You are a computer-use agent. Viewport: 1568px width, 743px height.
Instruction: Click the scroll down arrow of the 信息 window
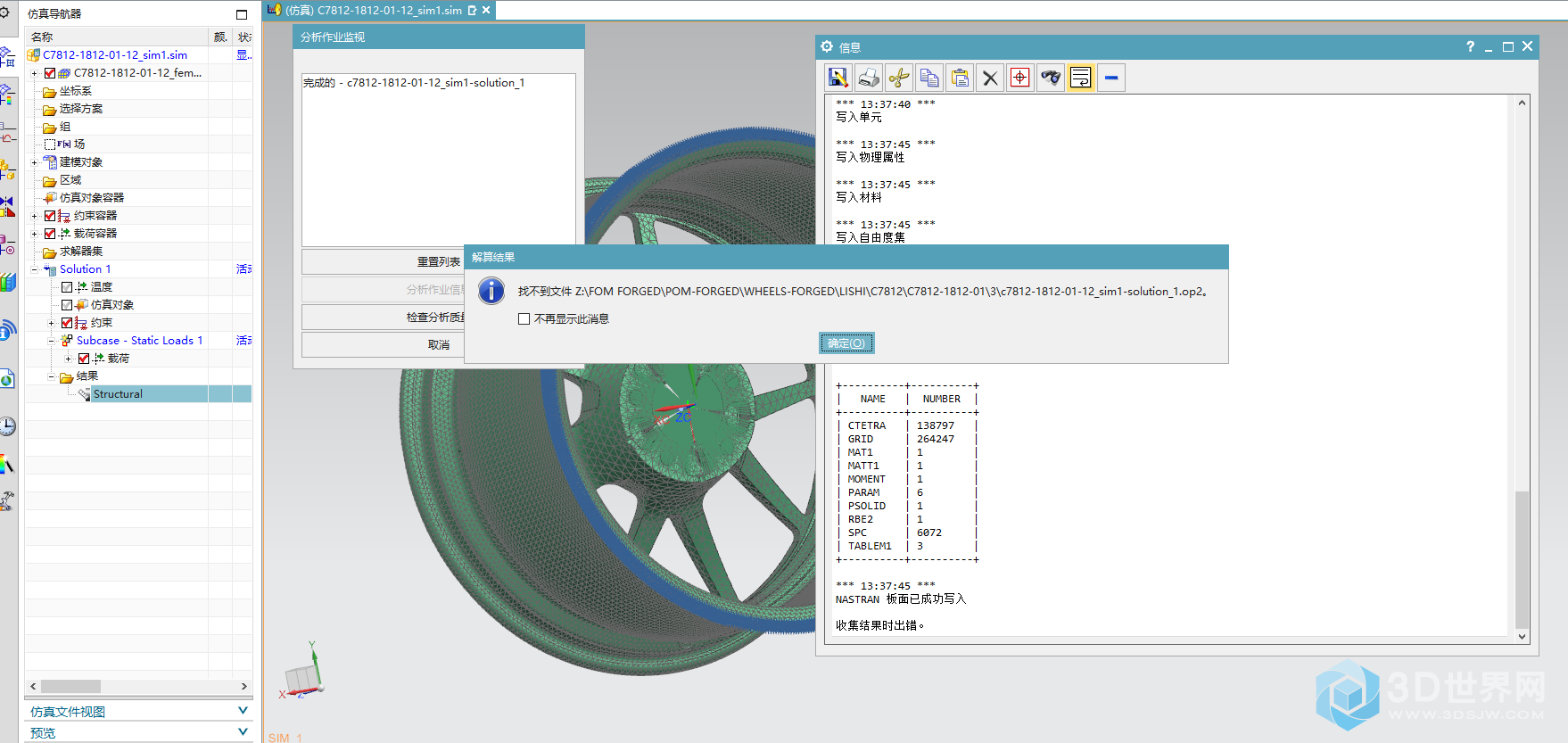coord(1522,636)
